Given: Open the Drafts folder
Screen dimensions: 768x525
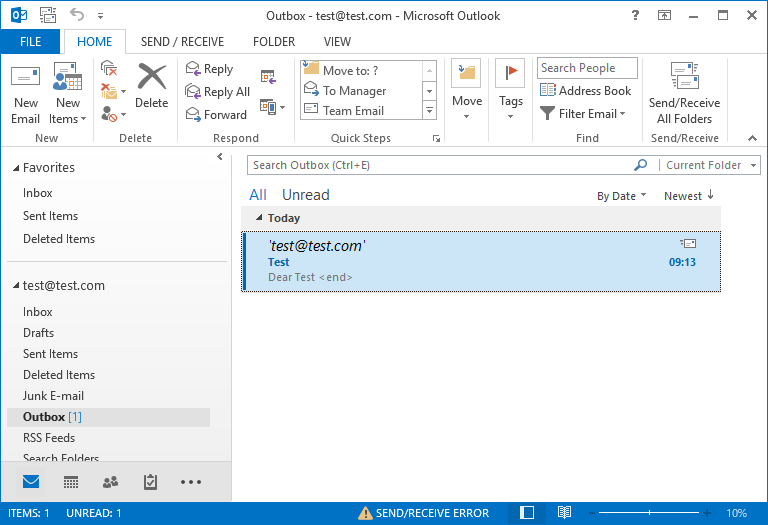Looking at the screenshot, I should pos(38,333).
